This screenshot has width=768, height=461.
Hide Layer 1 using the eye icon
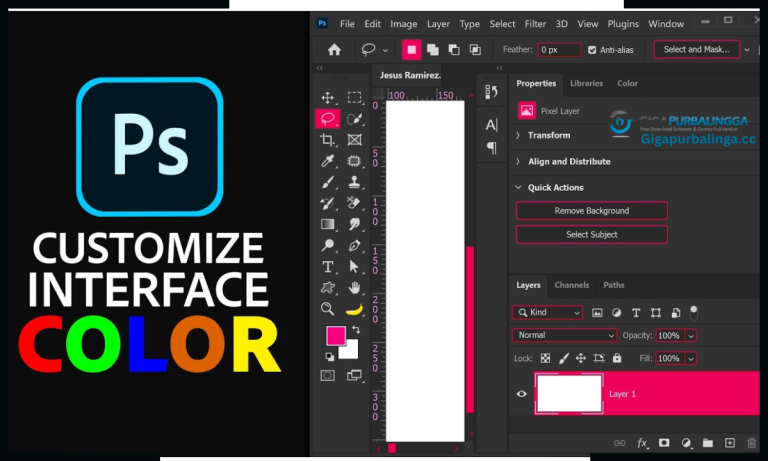521,394
